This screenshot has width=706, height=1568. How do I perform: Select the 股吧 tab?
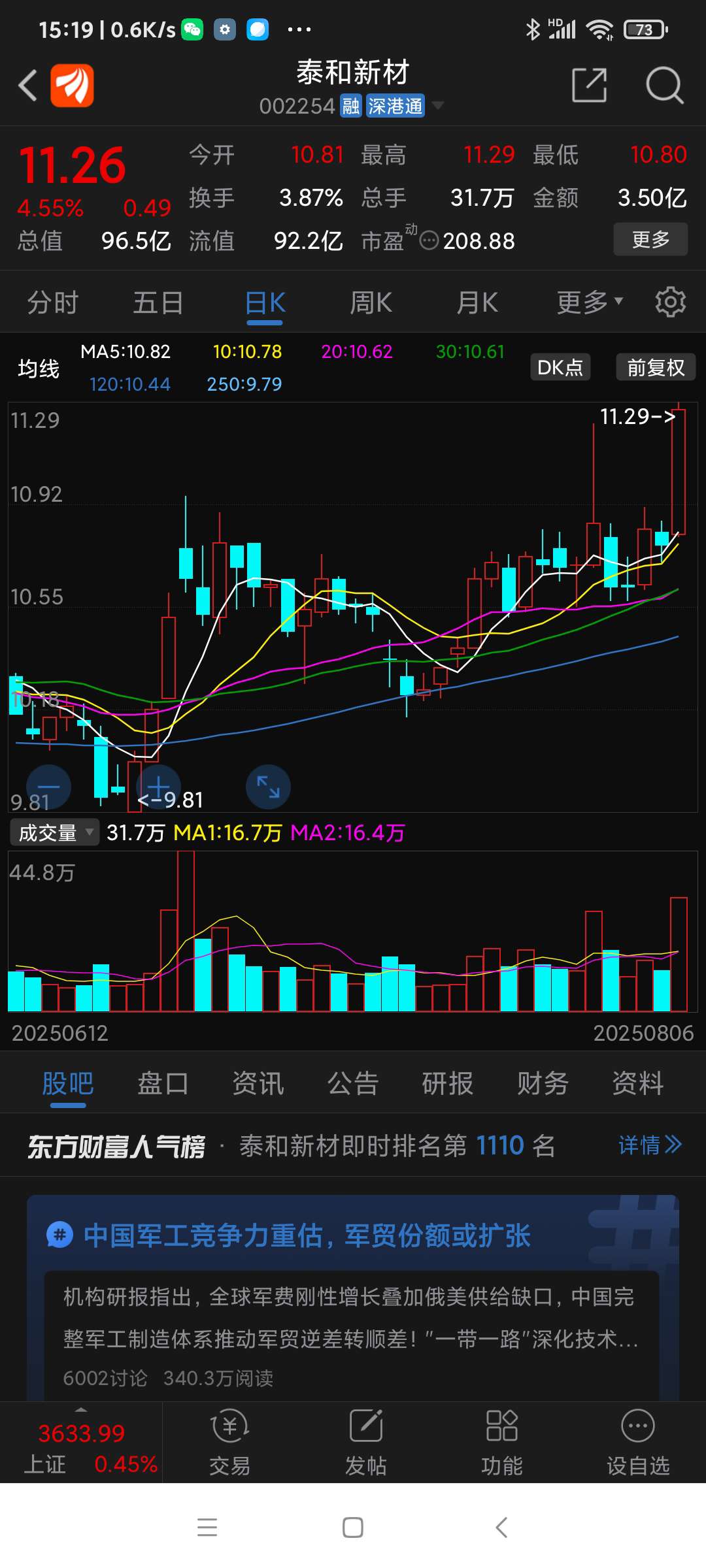[x=68, y=1083]
